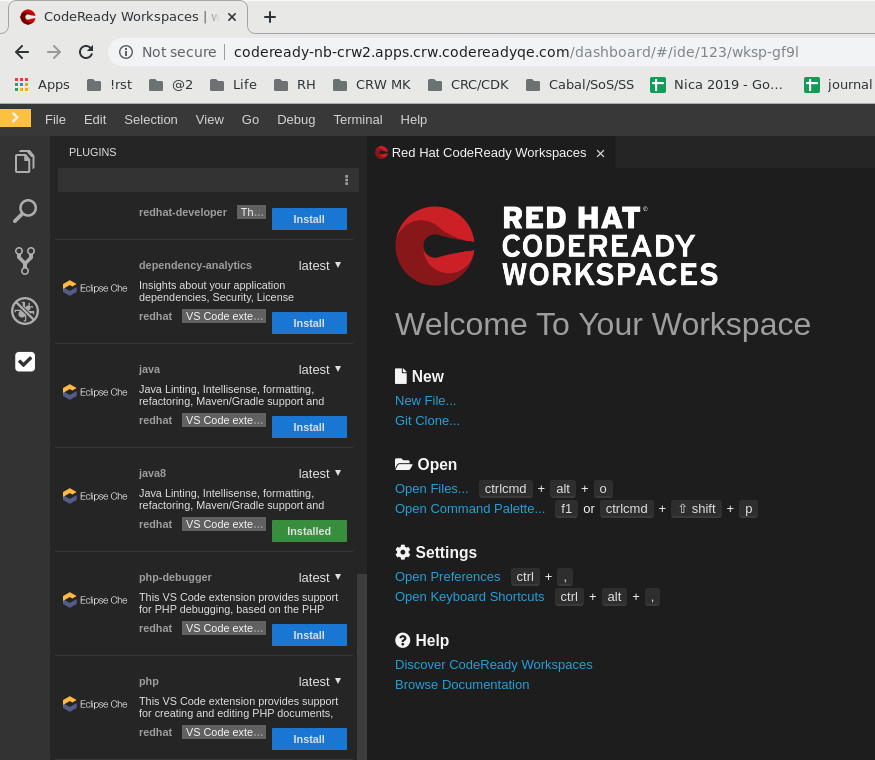Click the Installed button for java8 plugin
The image size is (875, 760).
(x=309, y=531)
